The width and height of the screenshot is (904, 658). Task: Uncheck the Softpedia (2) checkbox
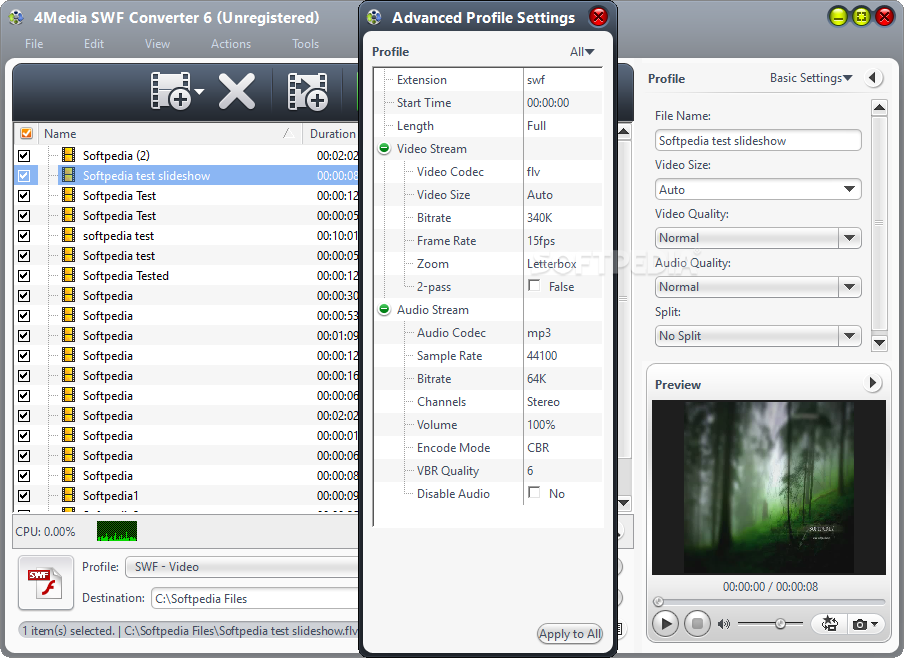tap(24, 156)
